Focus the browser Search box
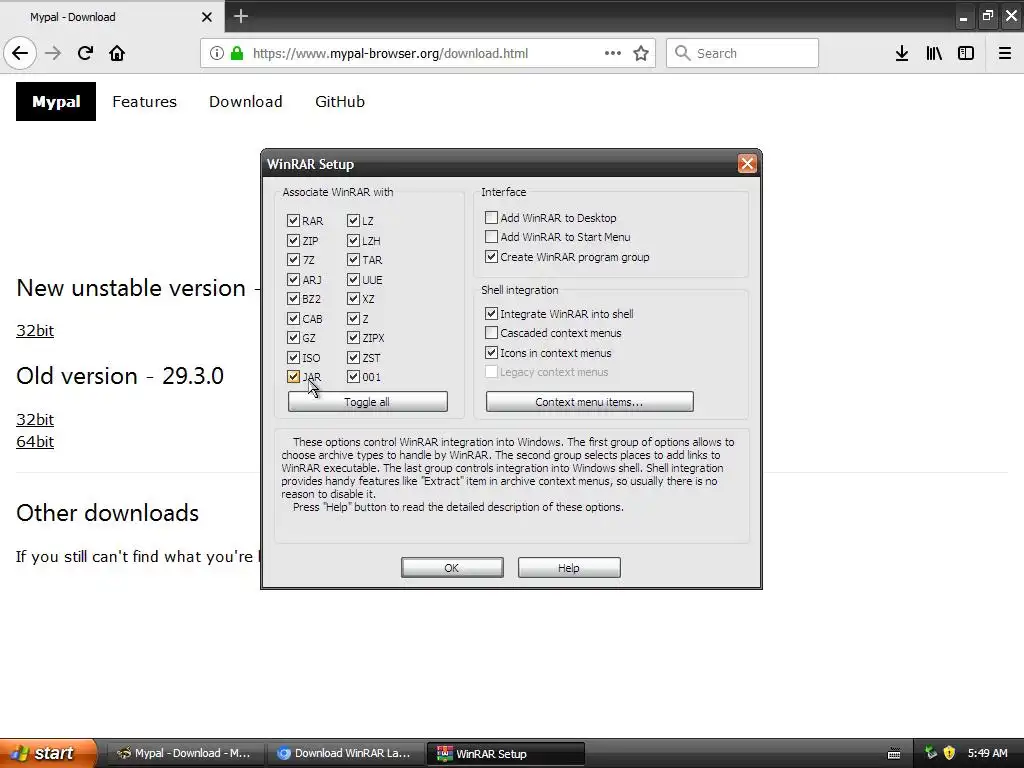 (742, 53)
